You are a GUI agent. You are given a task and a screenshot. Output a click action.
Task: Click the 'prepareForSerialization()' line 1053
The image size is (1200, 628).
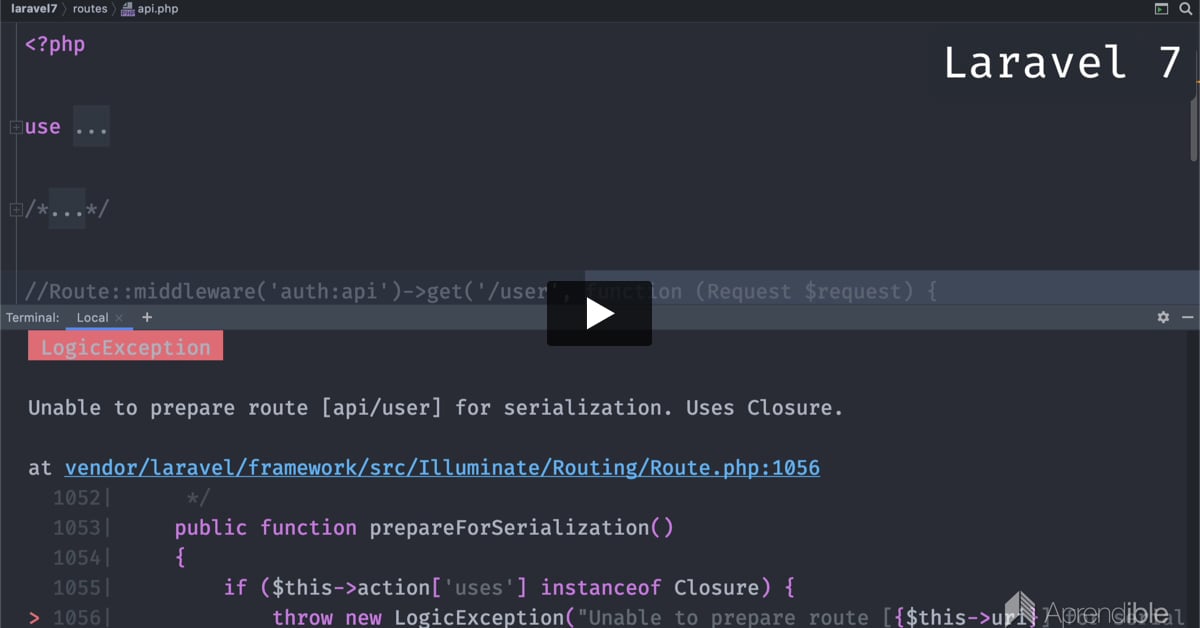424,527
